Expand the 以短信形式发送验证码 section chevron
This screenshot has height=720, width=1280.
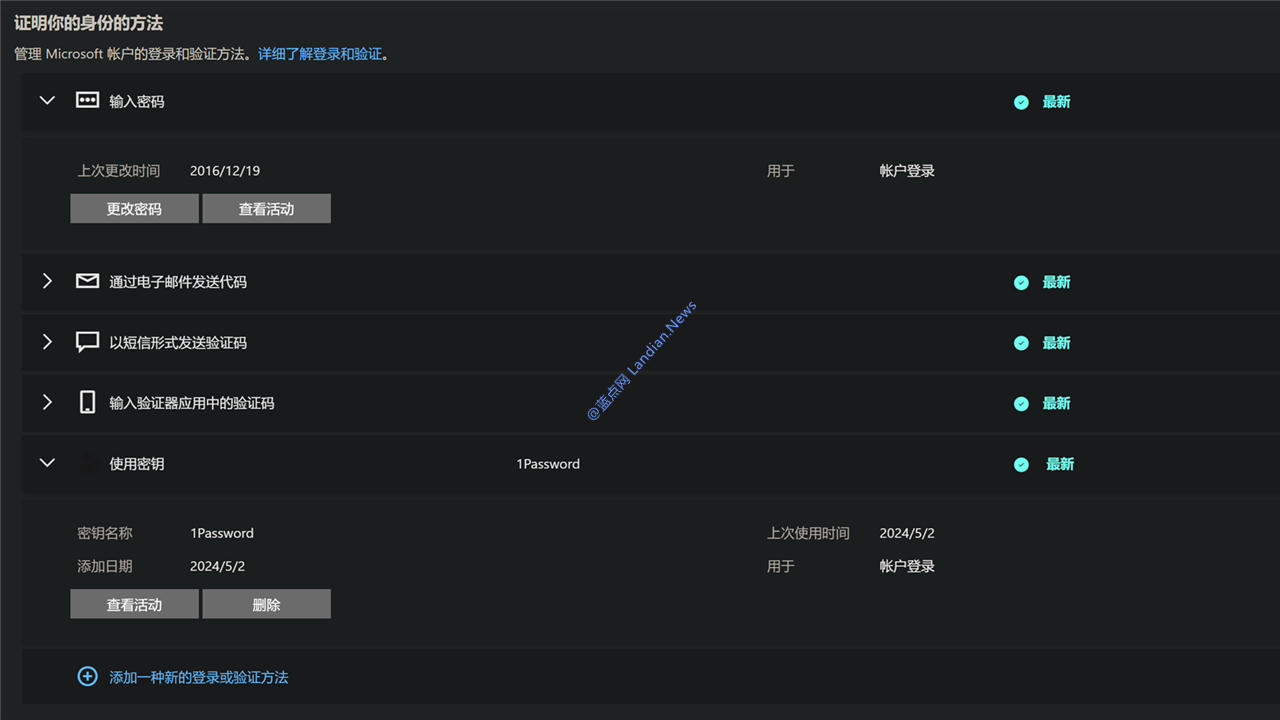(47, 342)
